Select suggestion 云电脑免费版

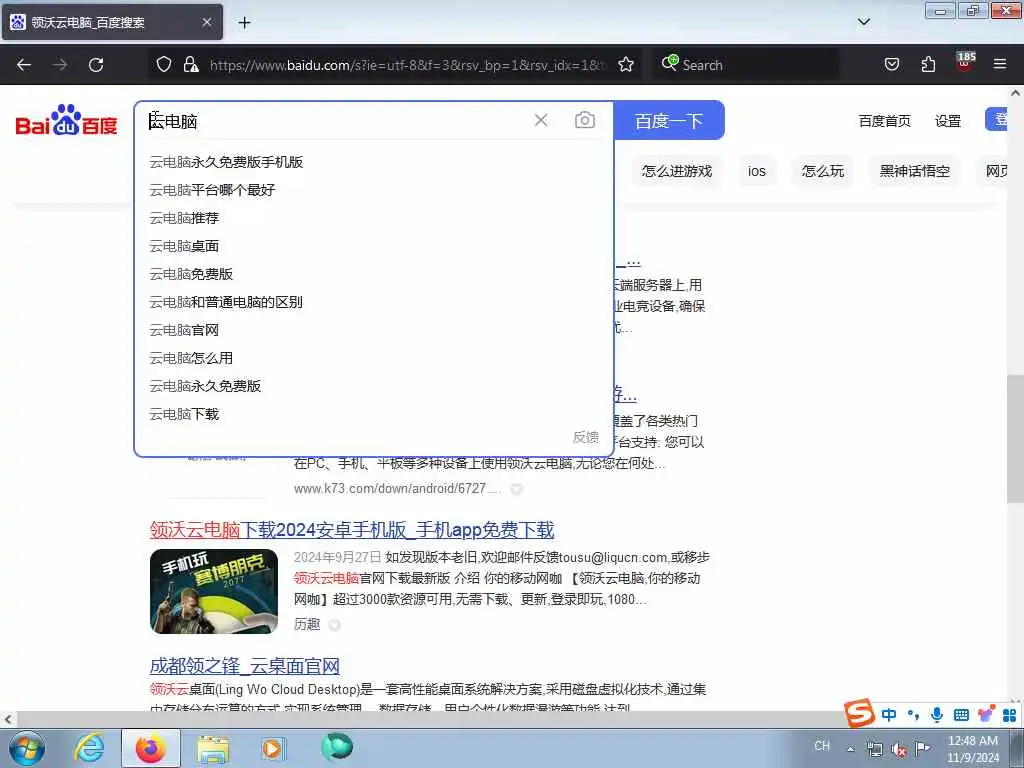click(191, 274)
